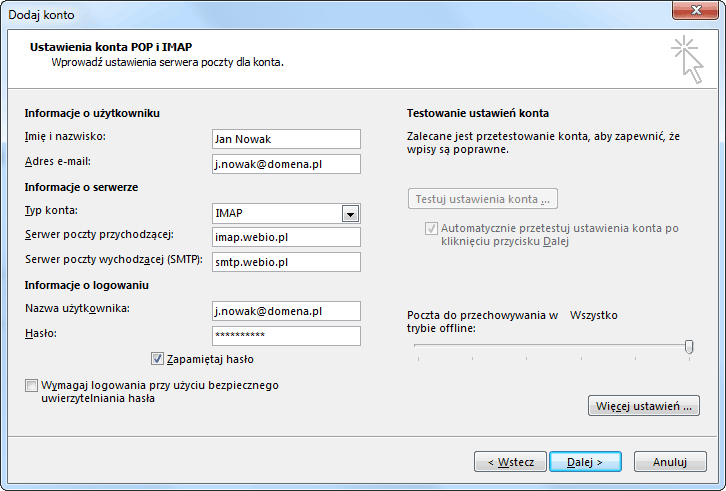The image size is (726, 491).
Task: Click the Imię i nazwisko name field
Action: coord(286,139)
